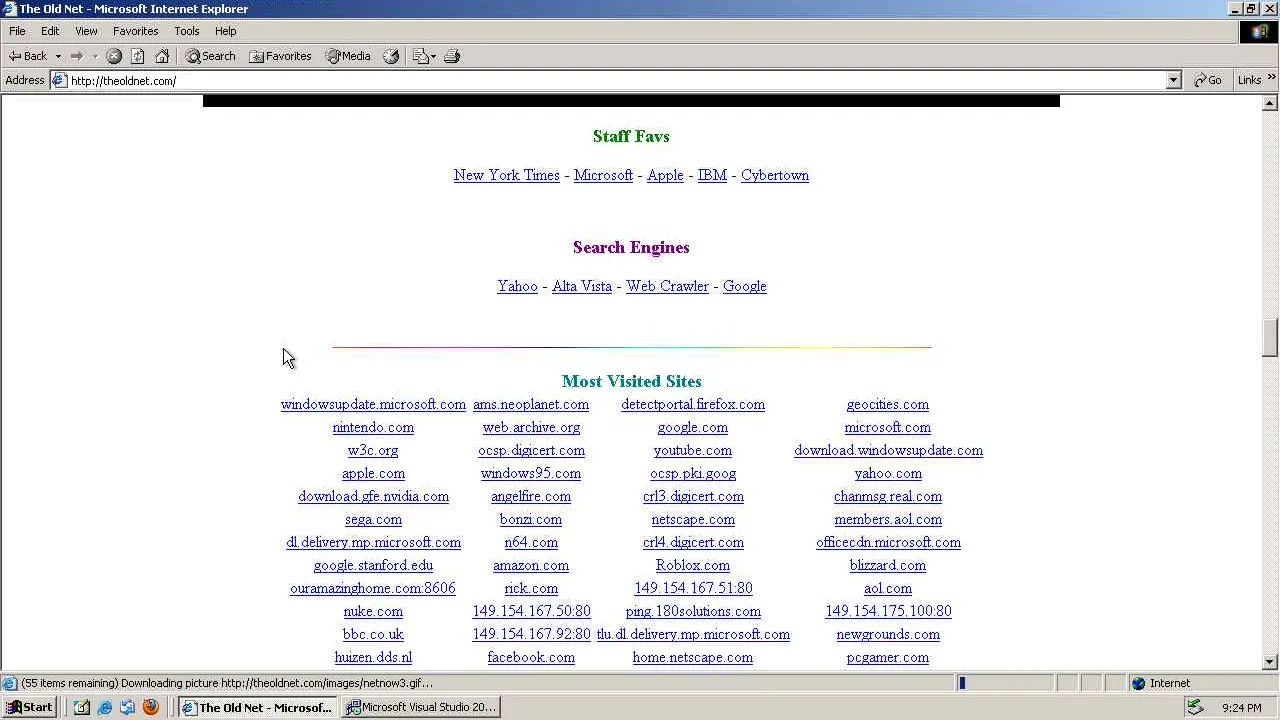Open the Tools menu
1280x720 pixels.
[x=187, y=31]
